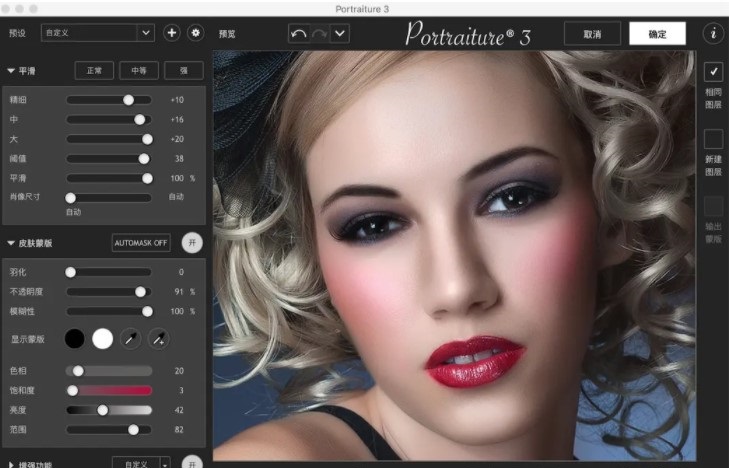Click the 平滑 percentage slider handle
The height and width of the screenshot is (468, 729).
(x=147, y=178)
